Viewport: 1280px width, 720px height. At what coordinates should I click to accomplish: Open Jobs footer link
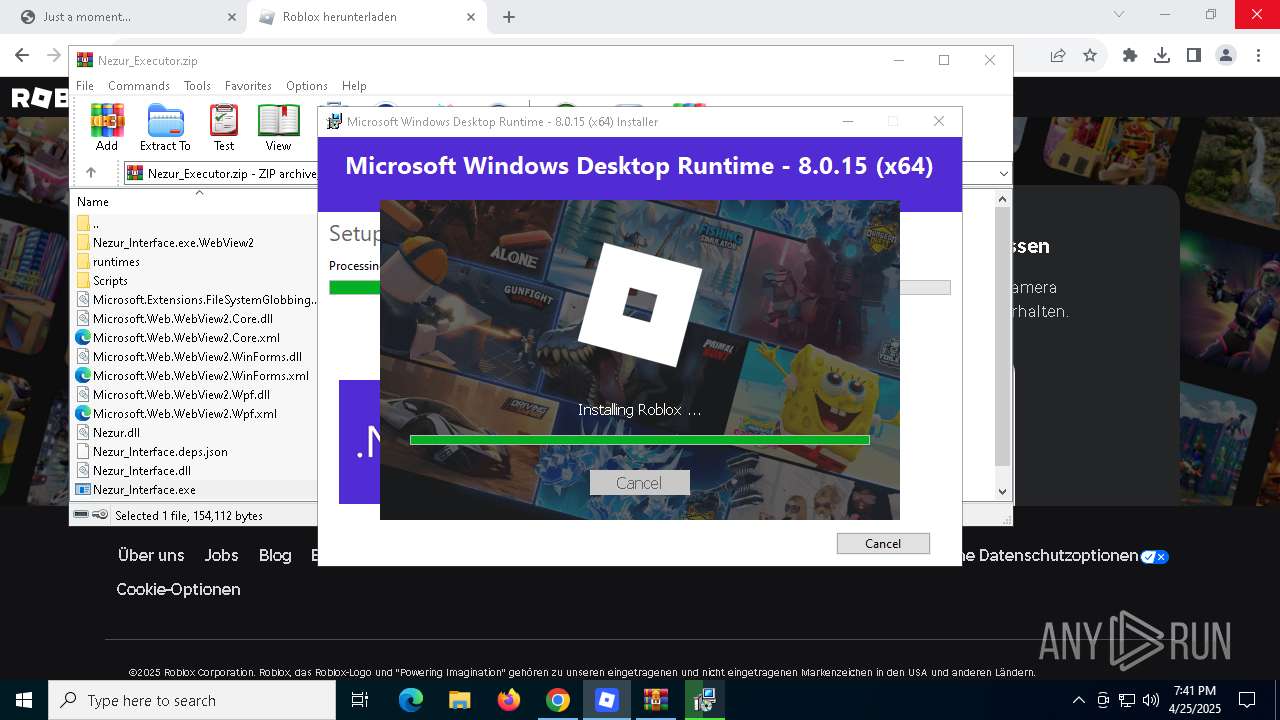tap(221, 555)
